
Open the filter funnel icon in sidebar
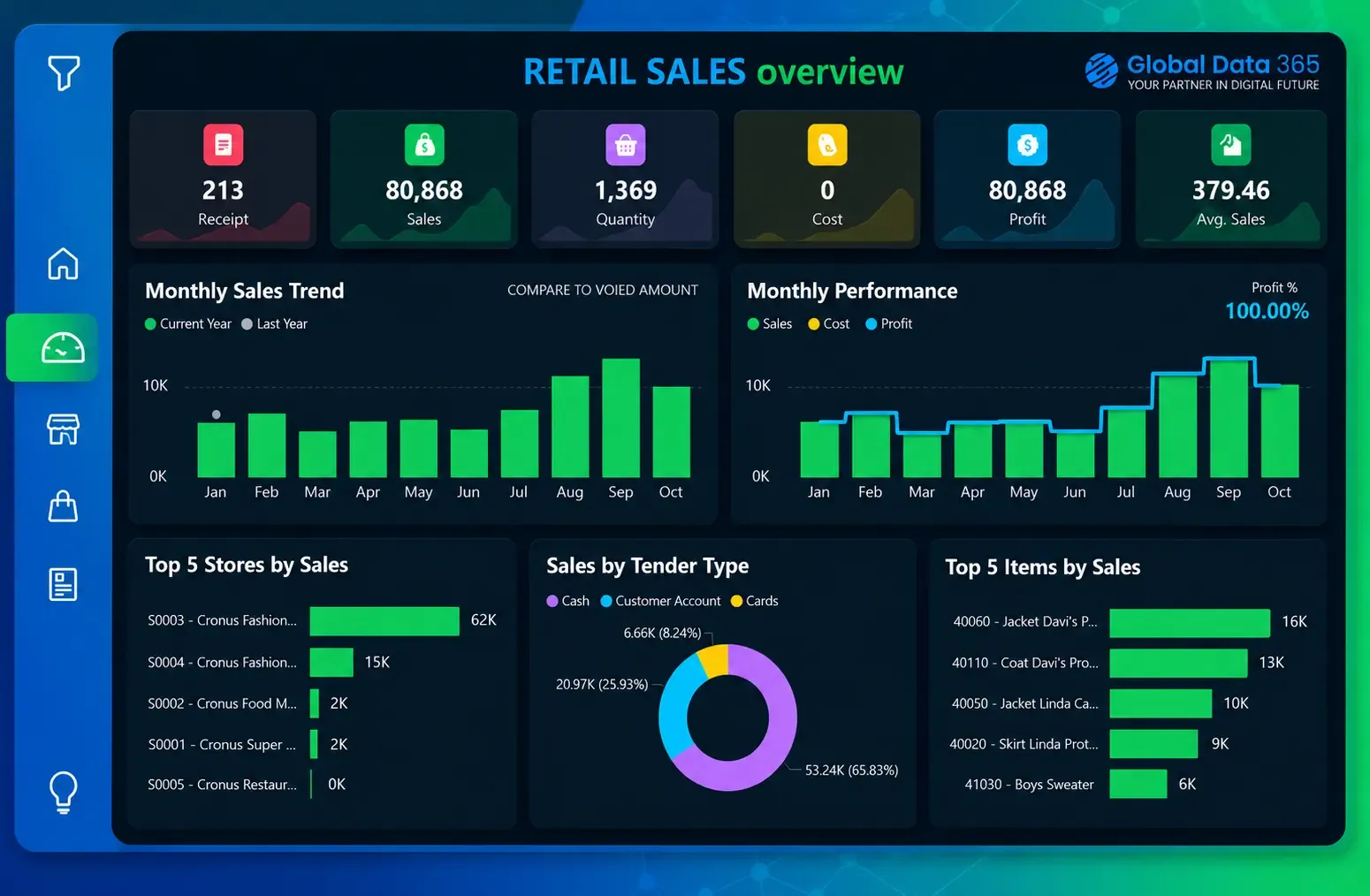pos(63,72)
